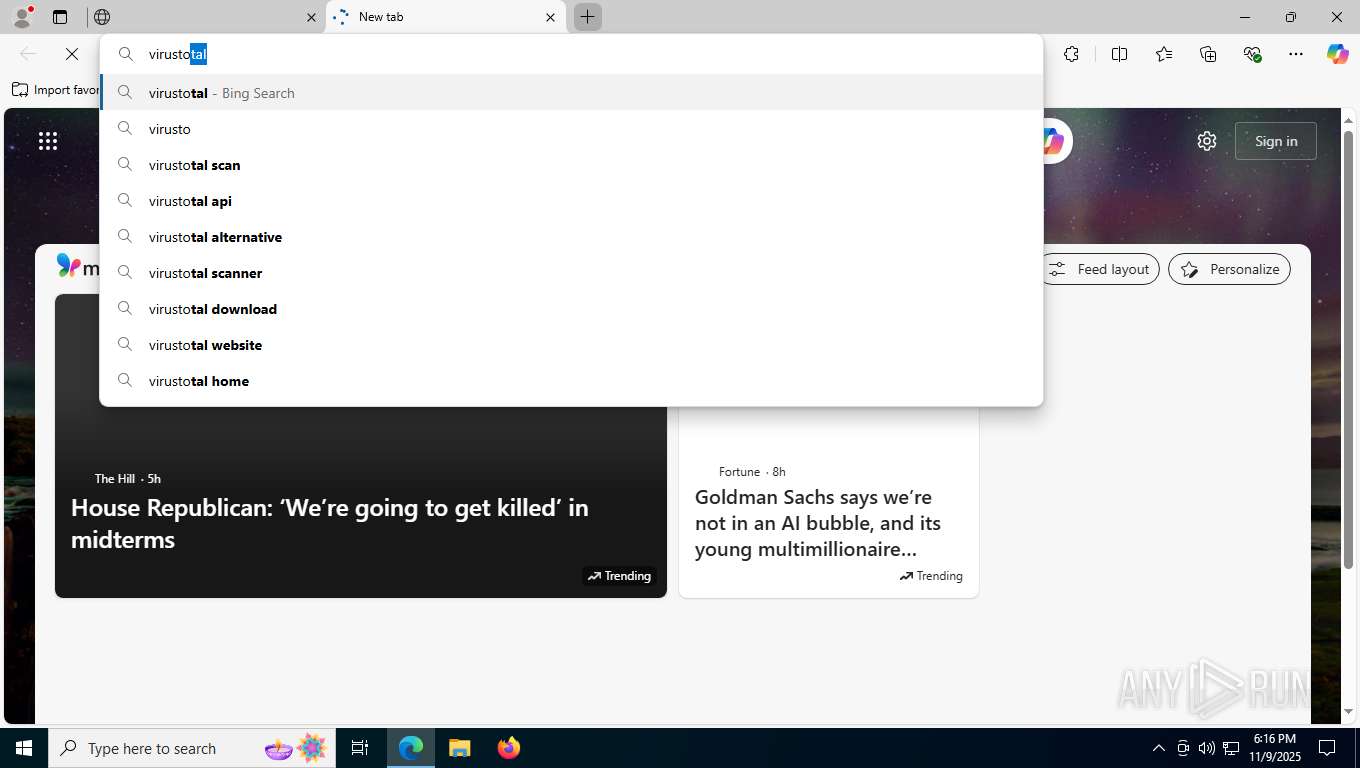Screen dimensions: 1360x768
Task: Open the Collections icon
Action: tap(1208, 54)
